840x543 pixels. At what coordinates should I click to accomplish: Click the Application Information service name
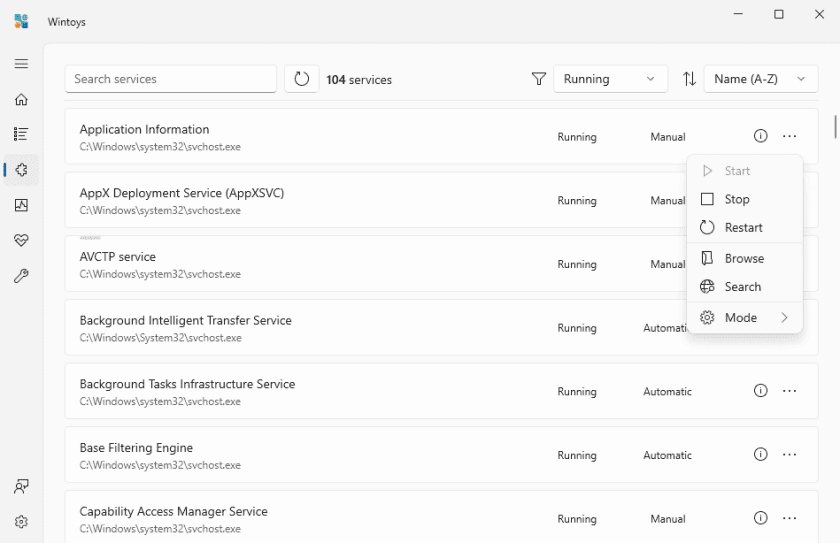144,129
